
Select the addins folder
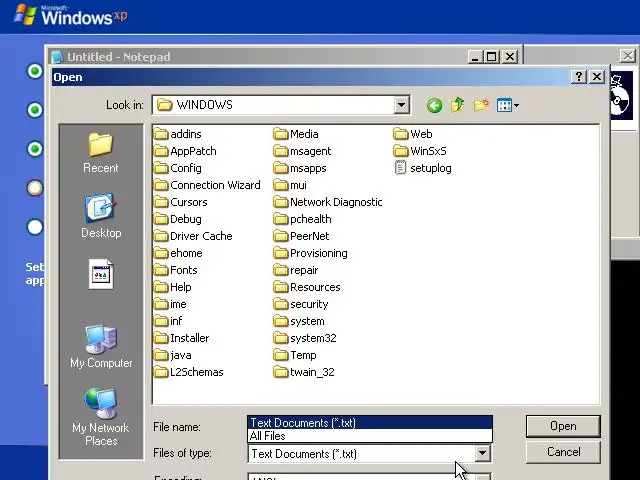click(x=178, y=134)
